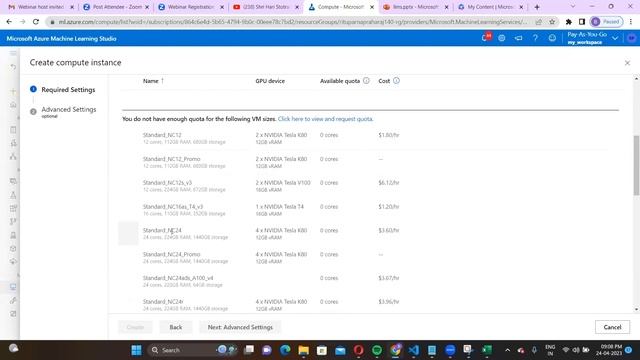Switch to the Shri Hari Stotra YouTube tab

coord(266,7)
